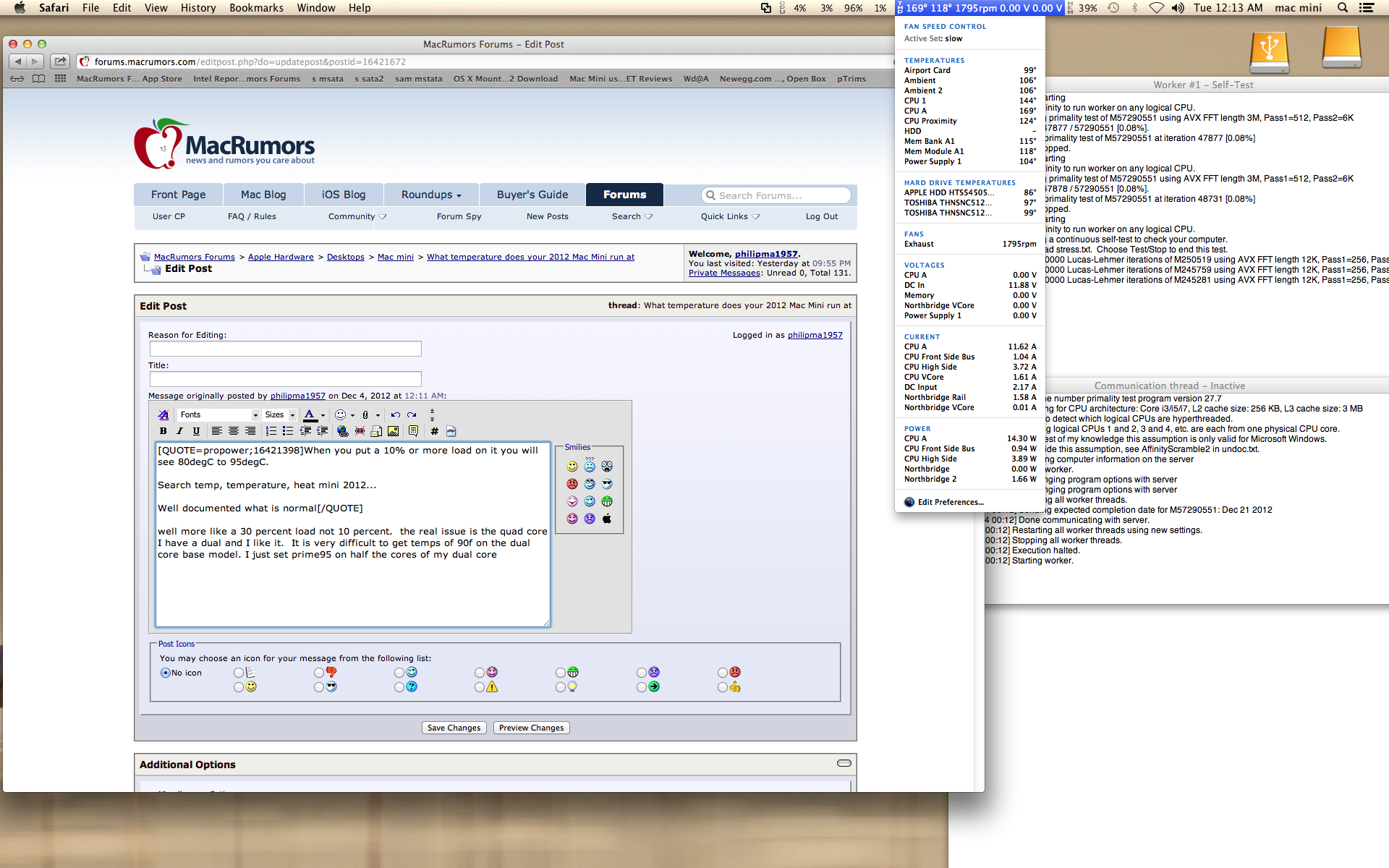The width and height of the screenshot is (1389, 868).
Task: Wrap selection in CODE tags (# icon)
Action: click(x=434, y=431)
